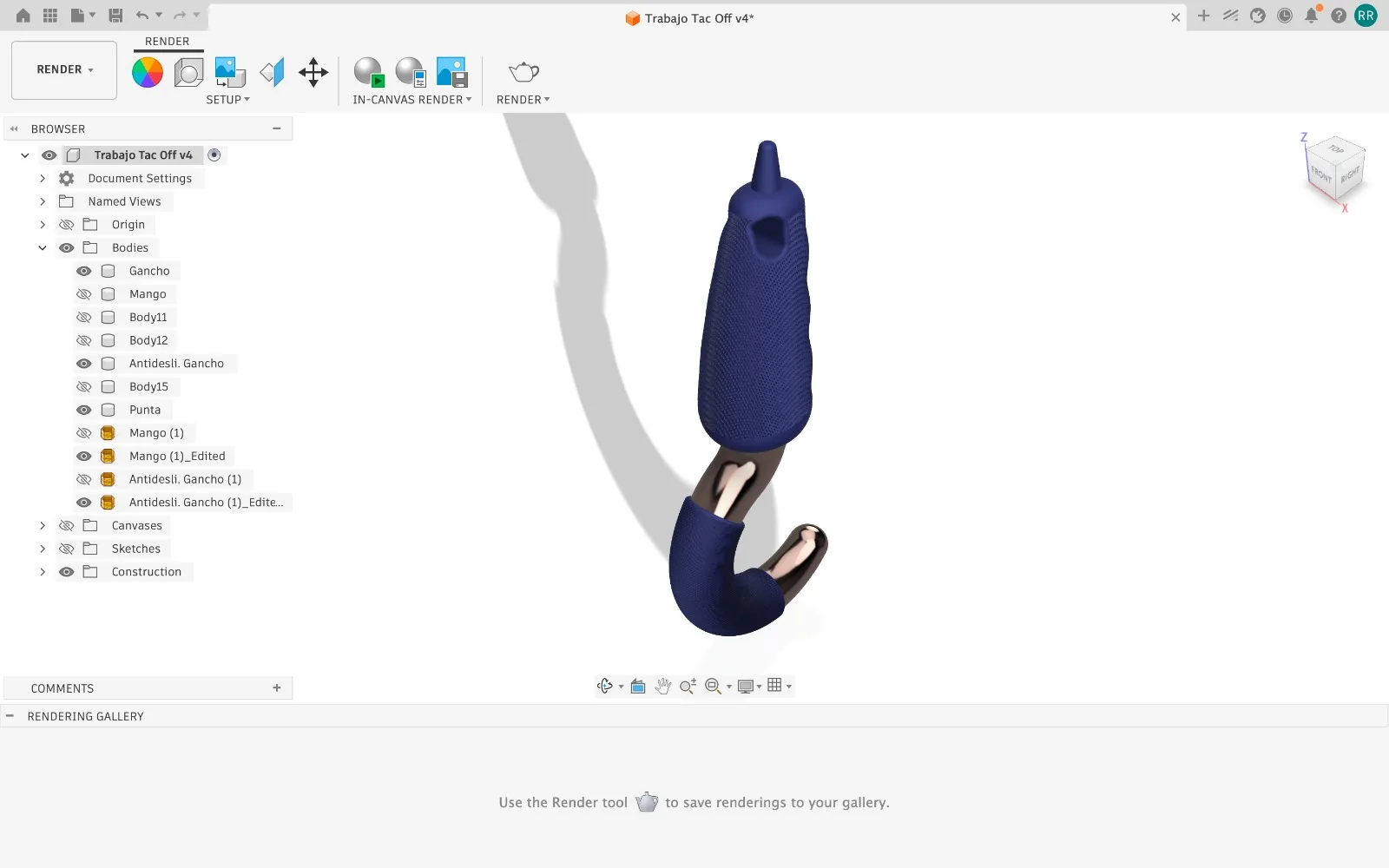This screenshot has width=1389, height=868.
Task: Click the ViewCube front face
Action: pyautogui.click(x=1320, y=174)
